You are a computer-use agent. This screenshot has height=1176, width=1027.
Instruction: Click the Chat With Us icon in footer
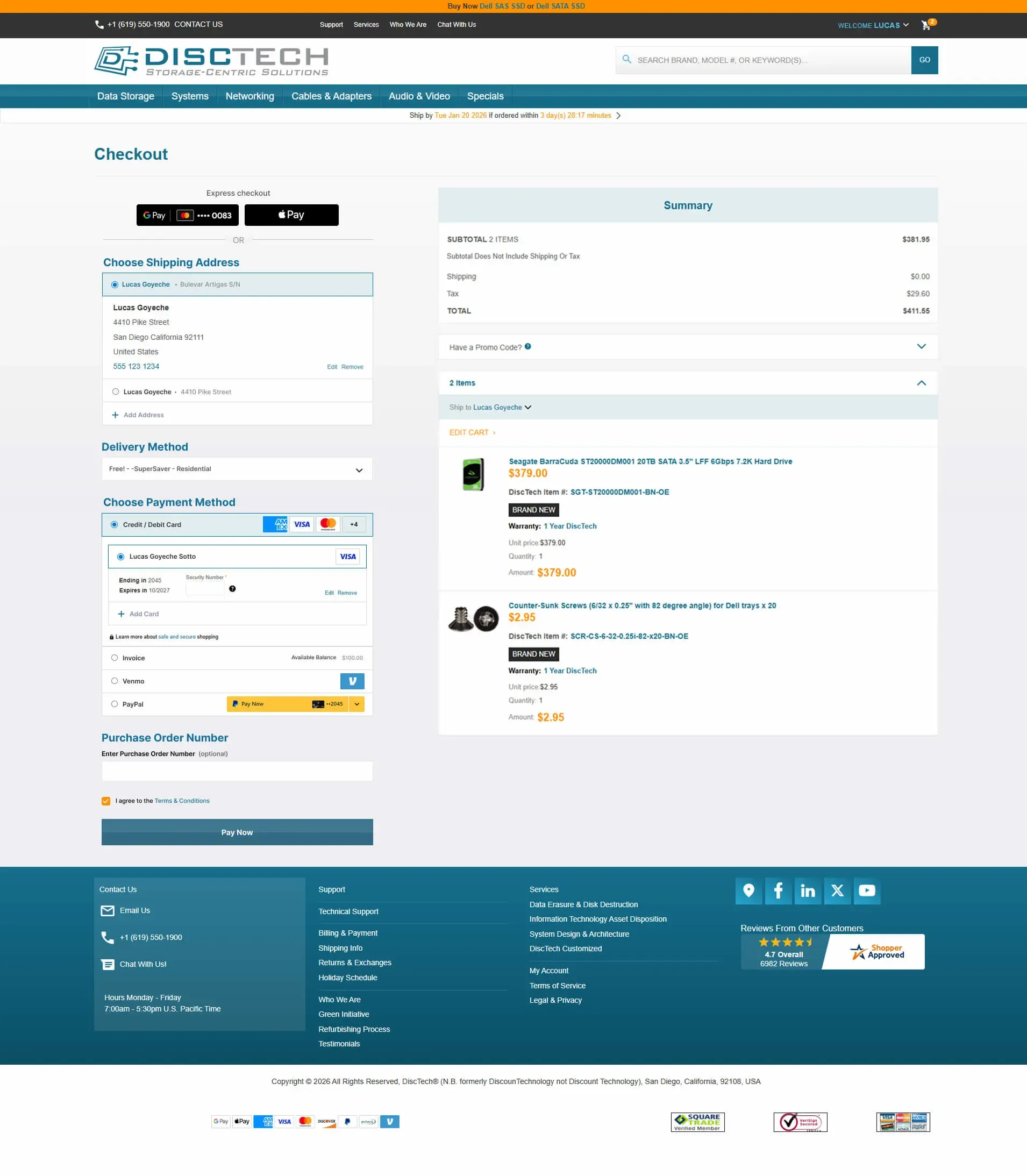[x=108, y=964]
